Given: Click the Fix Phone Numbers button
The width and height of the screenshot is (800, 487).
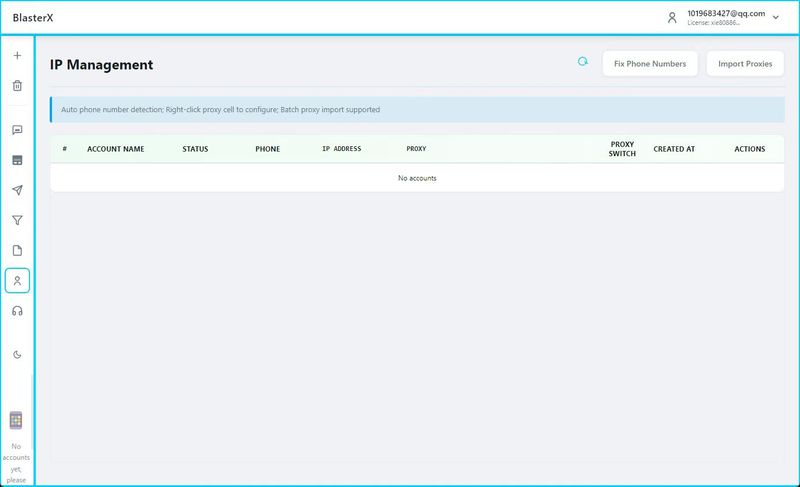Looking at the screenshot, I should 650,64.
